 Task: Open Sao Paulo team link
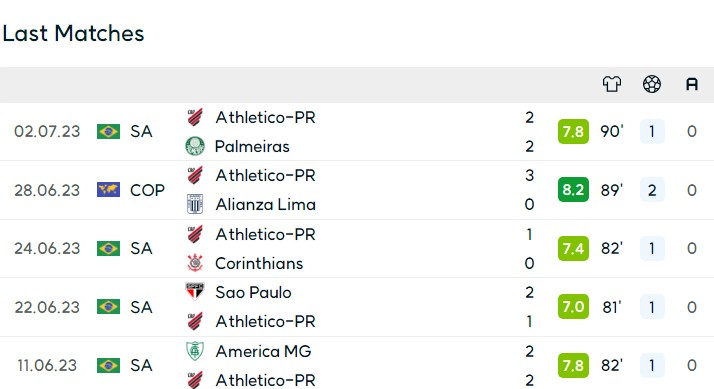point(253,292)
